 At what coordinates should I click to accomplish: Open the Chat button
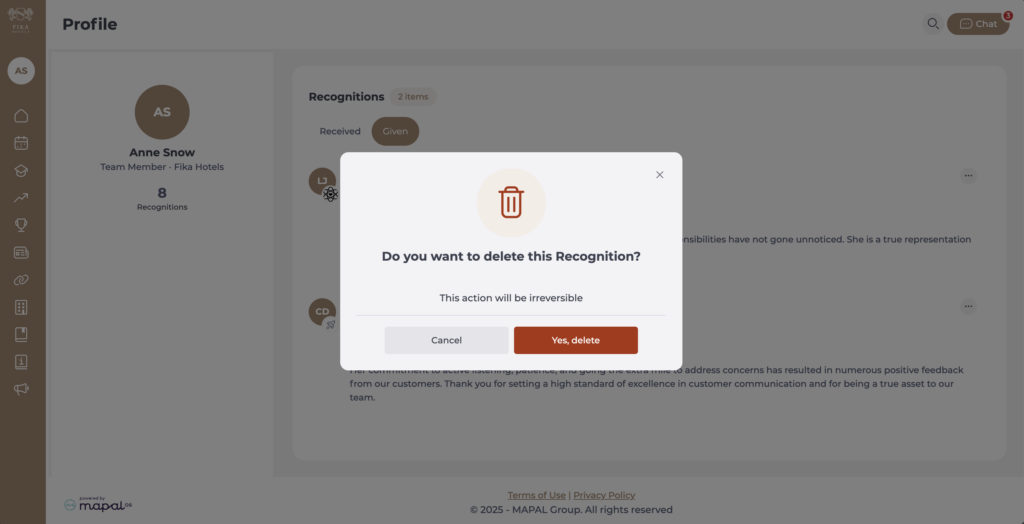978,24
